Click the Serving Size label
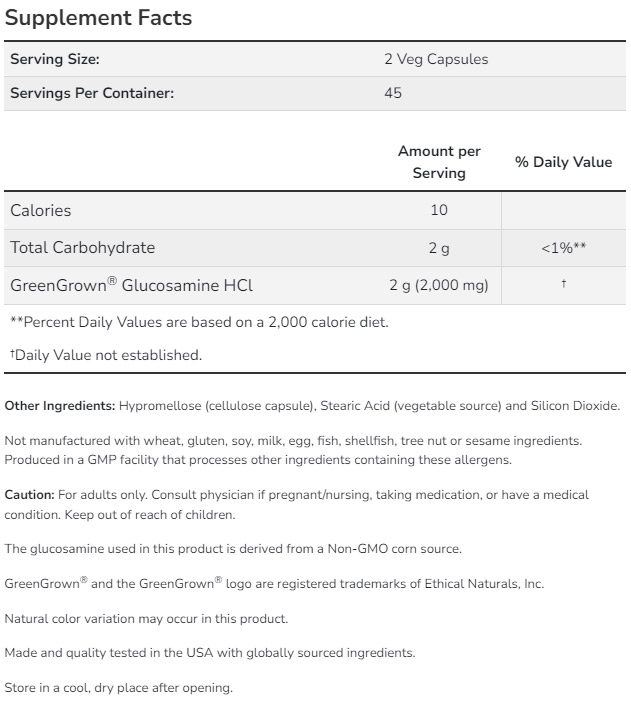 coord(55,59)
